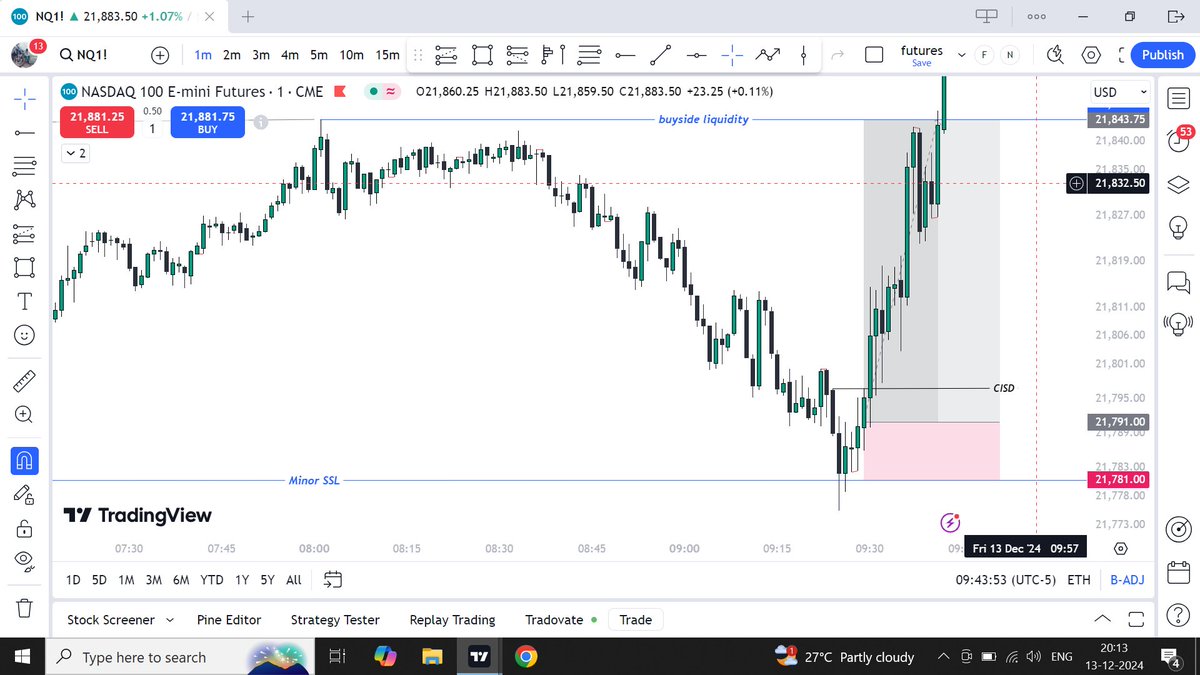Toggle stay in drawing mode pencil-lock
Viewport: 1200px width, 675px height.
[26, 493]
